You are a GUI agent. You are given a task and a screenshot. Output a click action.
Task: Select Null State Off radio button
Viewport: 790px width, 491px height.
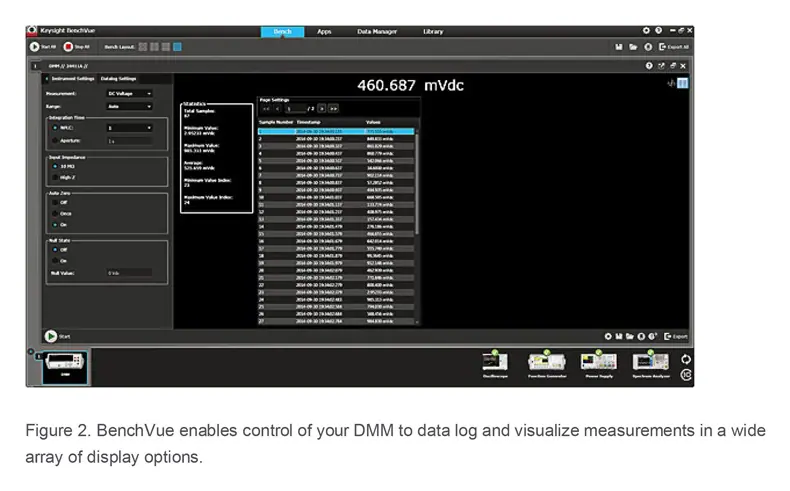tap(55, 250)
